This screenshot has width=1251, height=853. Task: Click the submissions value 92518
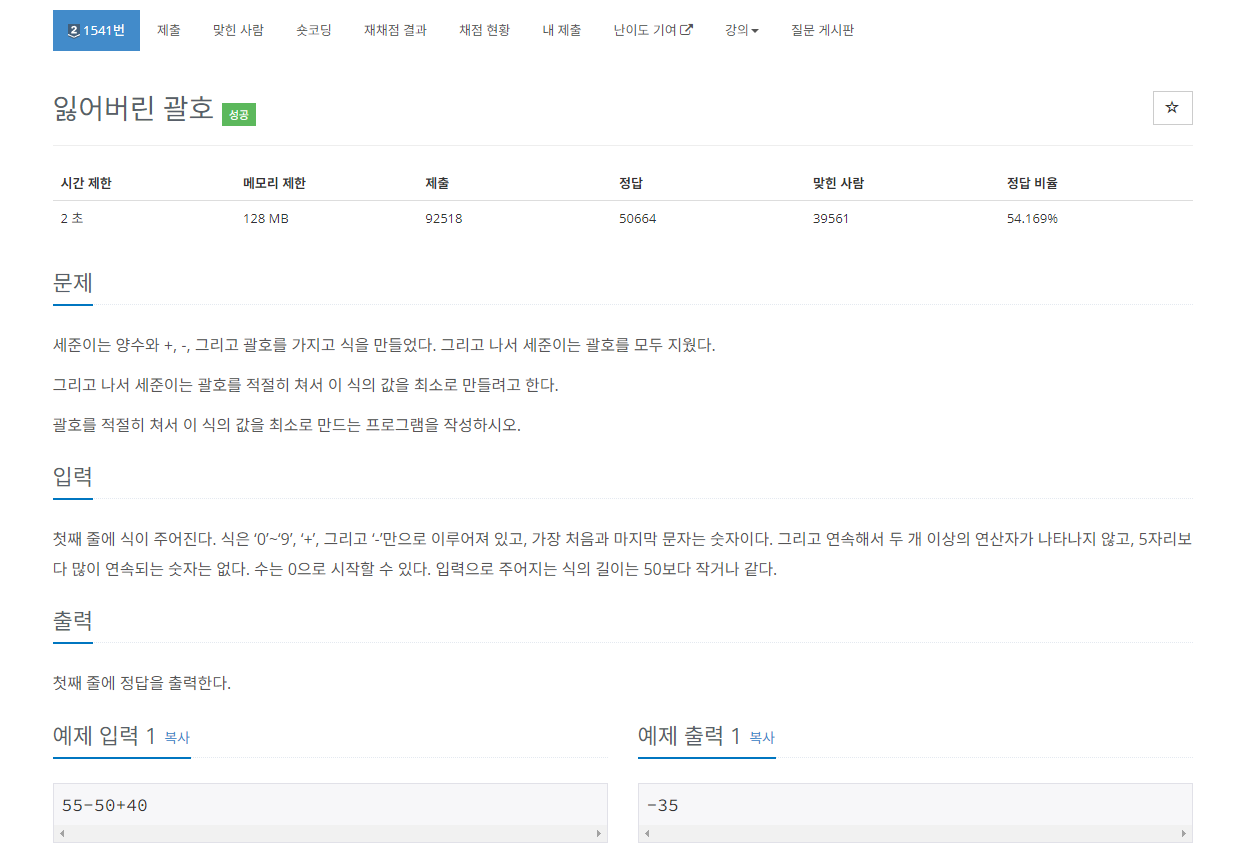click(x=444, y=218)
